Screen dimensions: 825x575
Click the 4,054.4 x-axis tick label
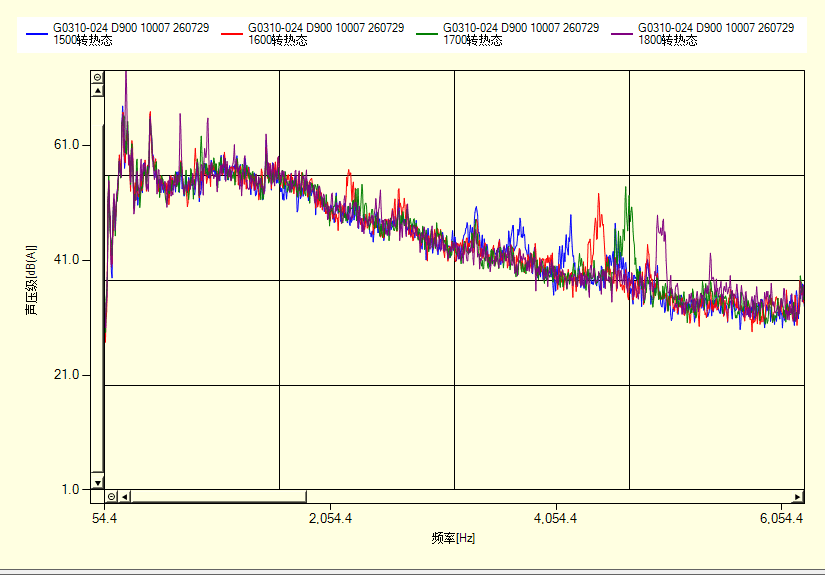(x=556, y=519)
